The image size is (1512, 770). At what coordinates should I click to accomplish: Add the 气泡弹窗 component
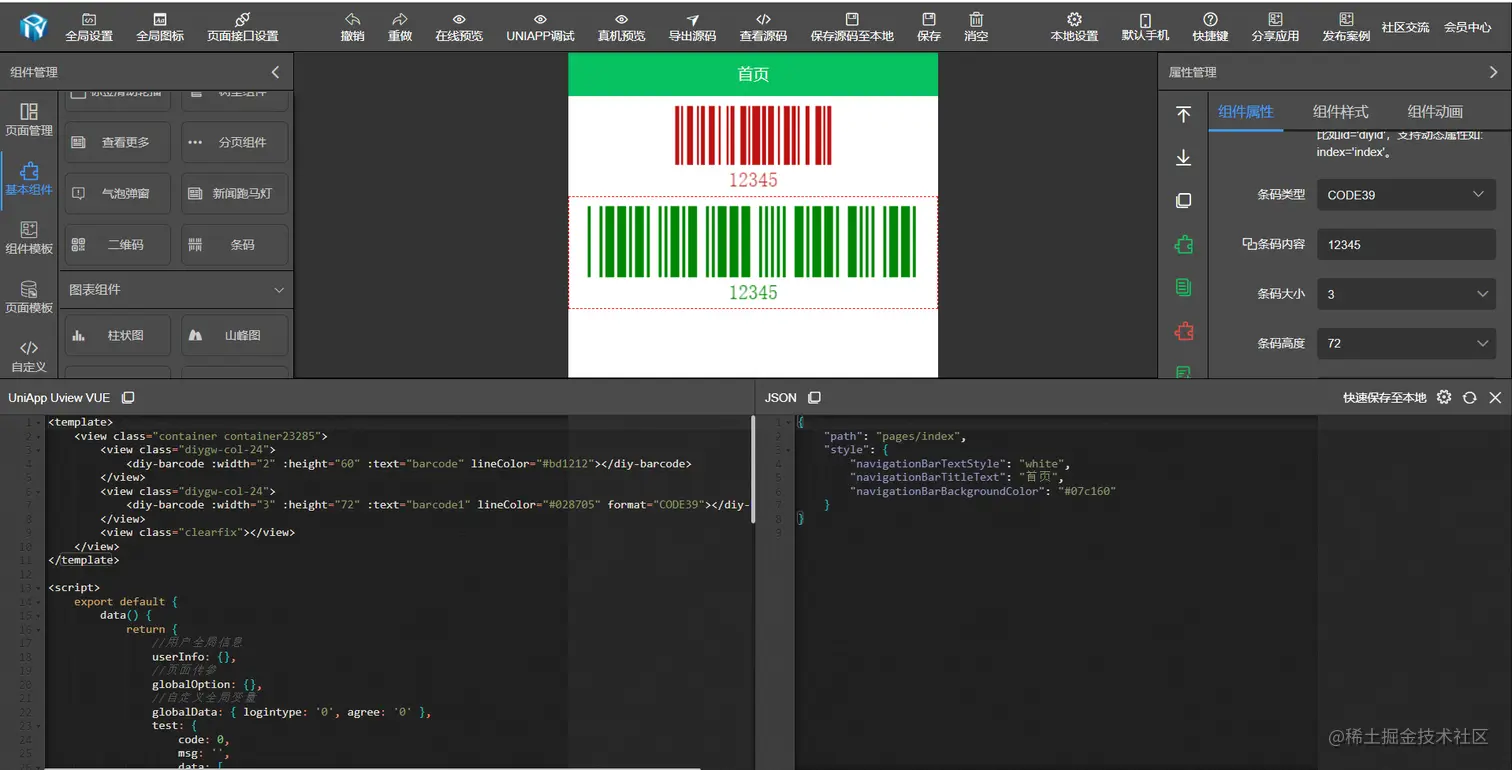[118, 193]
